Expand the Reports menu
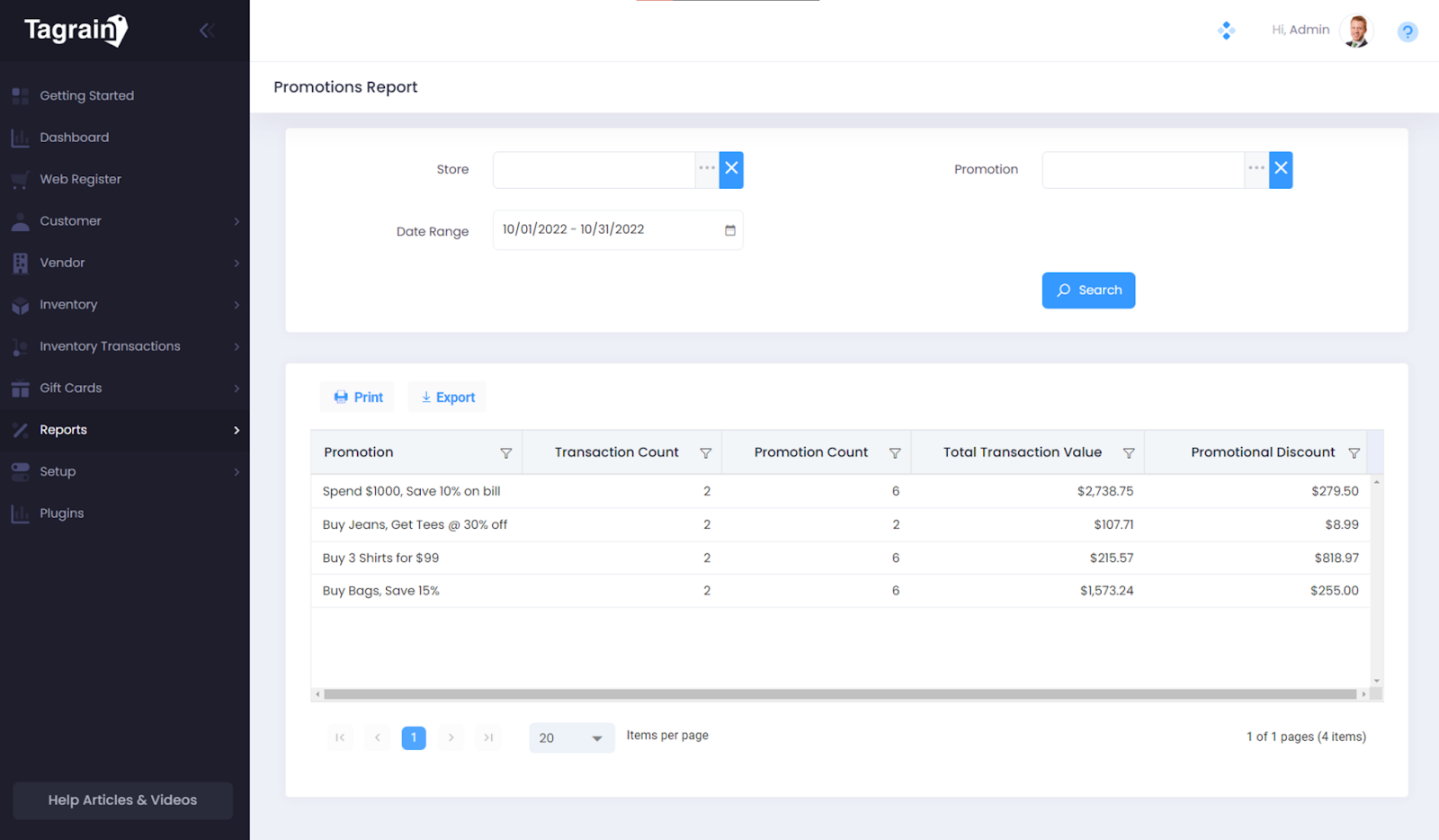 pos(124,430)
